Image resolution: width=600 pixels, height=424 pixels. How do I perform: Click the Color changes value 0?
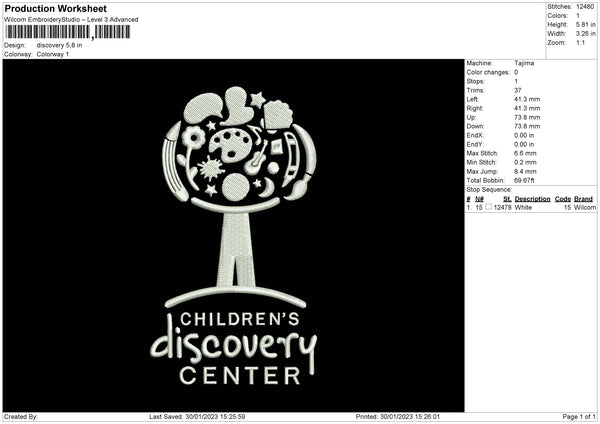516,72
